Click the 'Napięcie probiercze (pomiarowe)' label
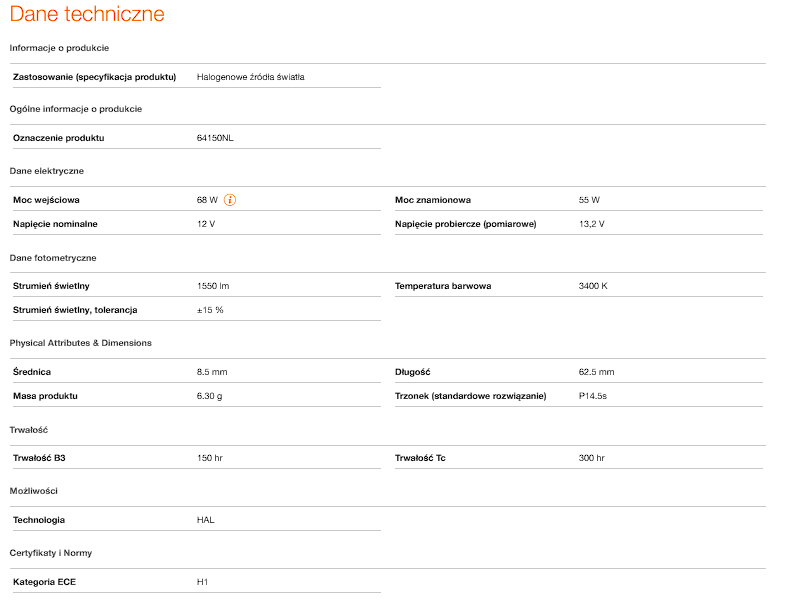The height and width of the screenshot is (602, 795). [x=465, y=224]
